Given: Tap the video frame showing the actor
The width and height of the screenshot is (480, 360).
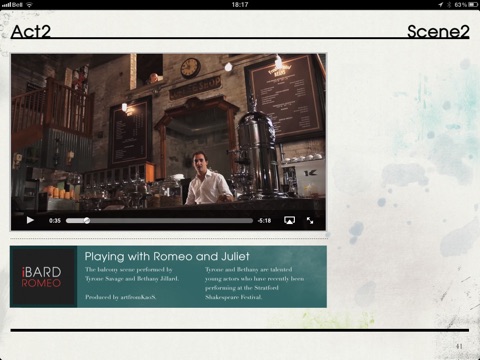Looking at the screenshot, I should 168,132.
